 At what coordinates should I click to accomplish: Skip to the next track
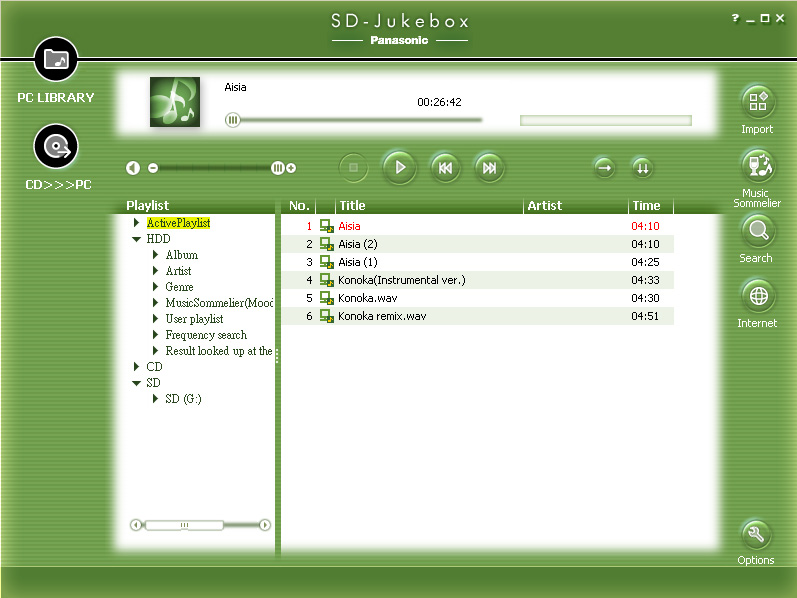(489, 168)
